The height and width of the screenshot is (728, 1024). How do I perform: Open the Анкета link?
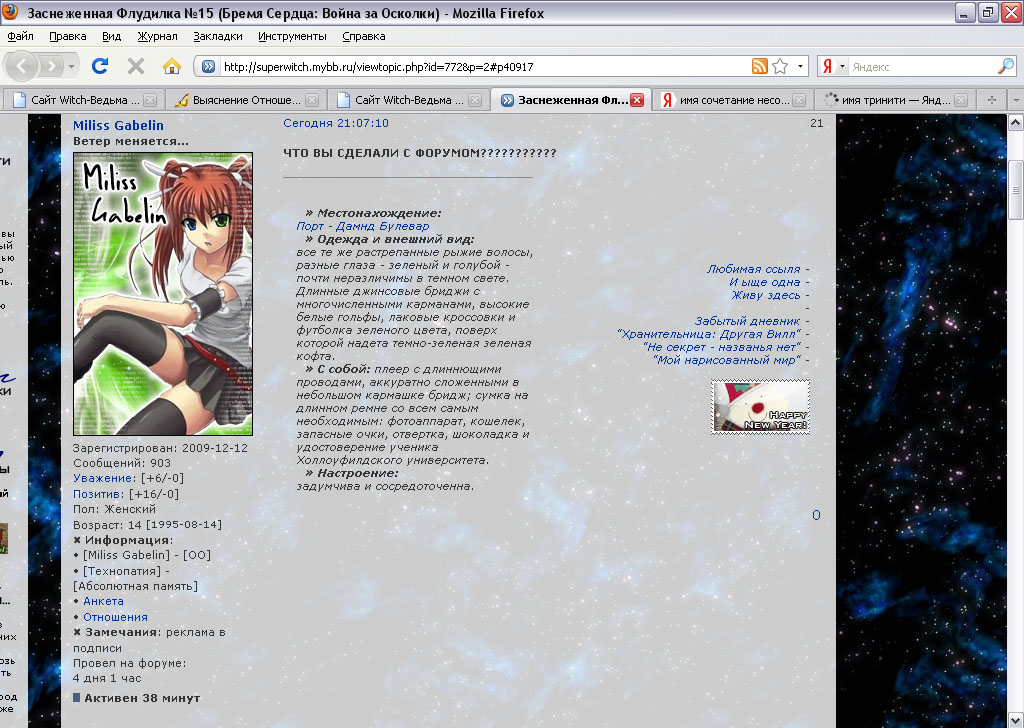point(103,601)
